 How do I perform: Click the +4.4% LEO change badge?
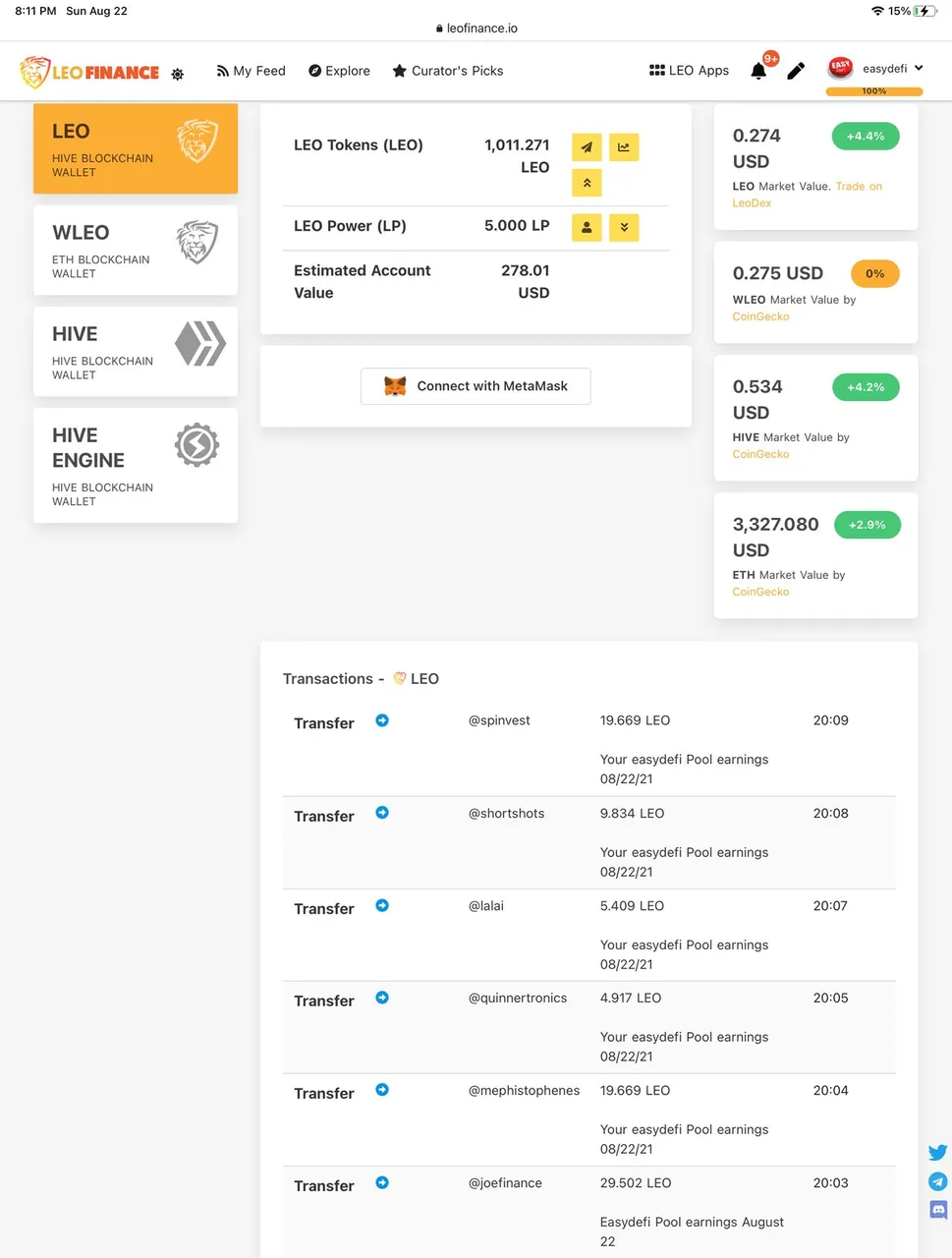point(866,137)
